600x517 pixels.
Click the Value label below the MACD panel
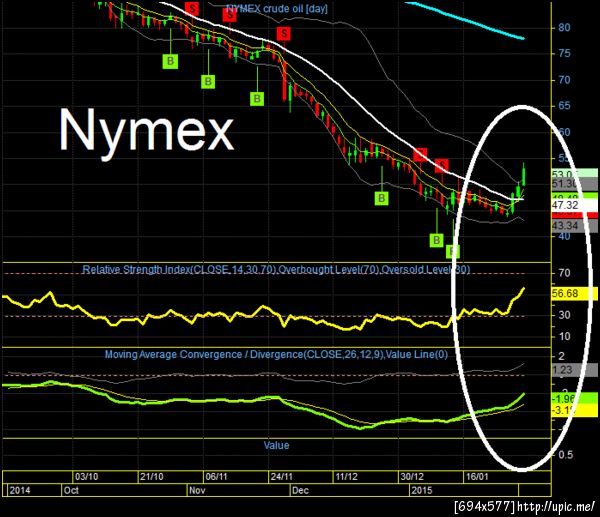click(276, 445)
